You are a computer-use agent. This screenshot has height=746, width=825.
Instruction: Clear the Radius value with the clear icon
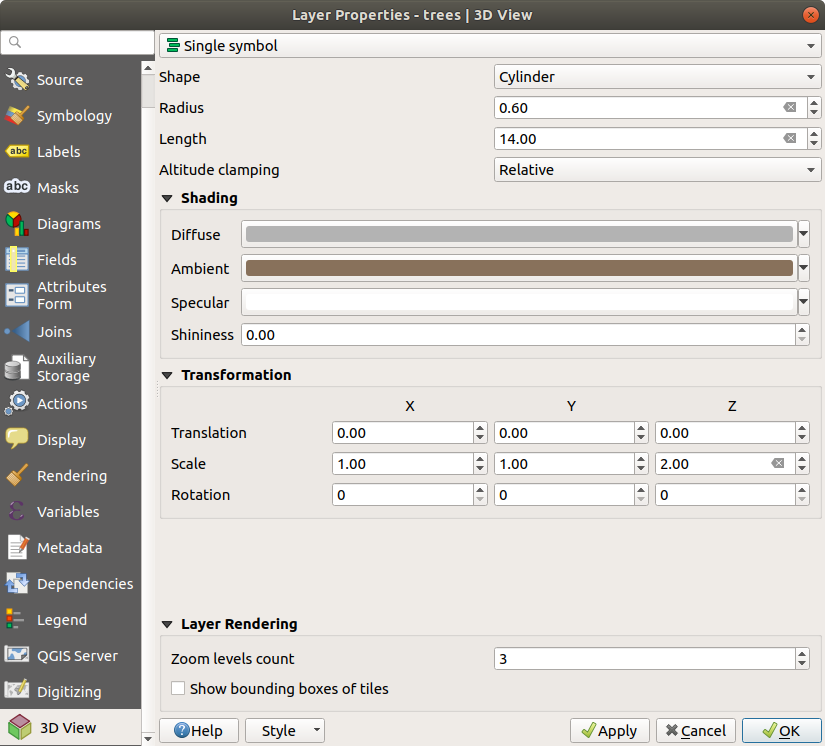click(790, 108)
